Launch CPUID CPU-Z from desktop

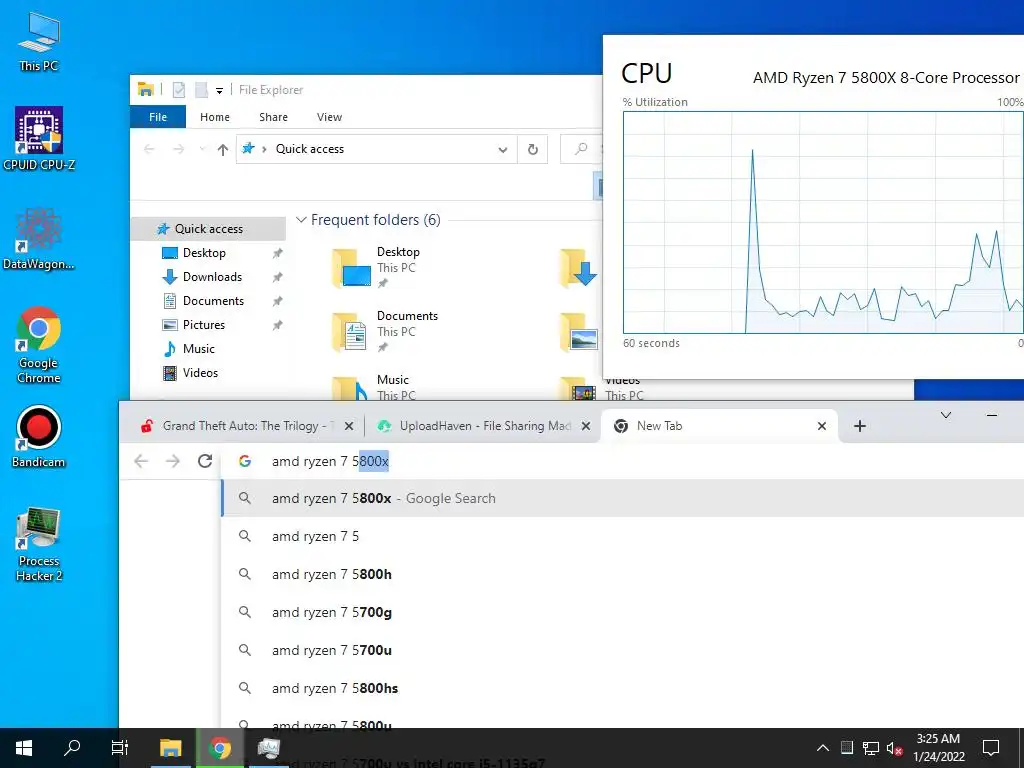pos(39,138)
